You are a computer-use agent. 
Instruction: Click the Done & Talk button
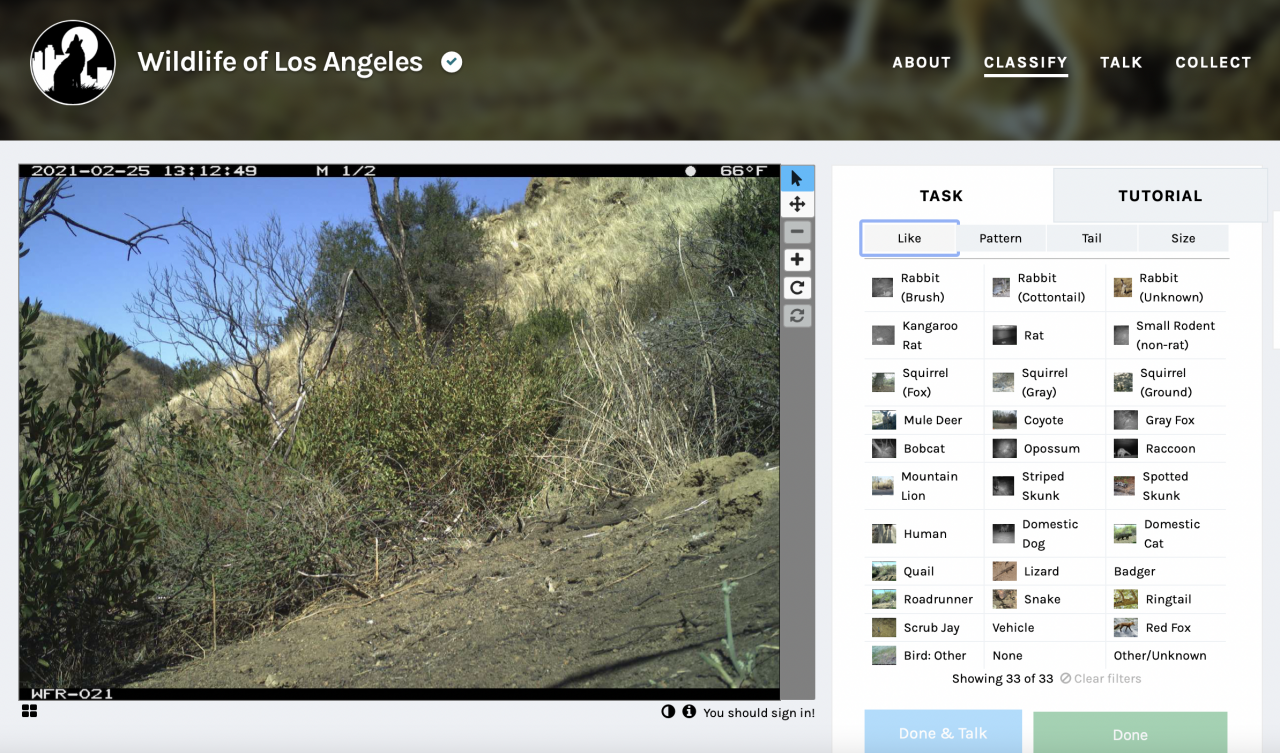[x=943, y=732]
